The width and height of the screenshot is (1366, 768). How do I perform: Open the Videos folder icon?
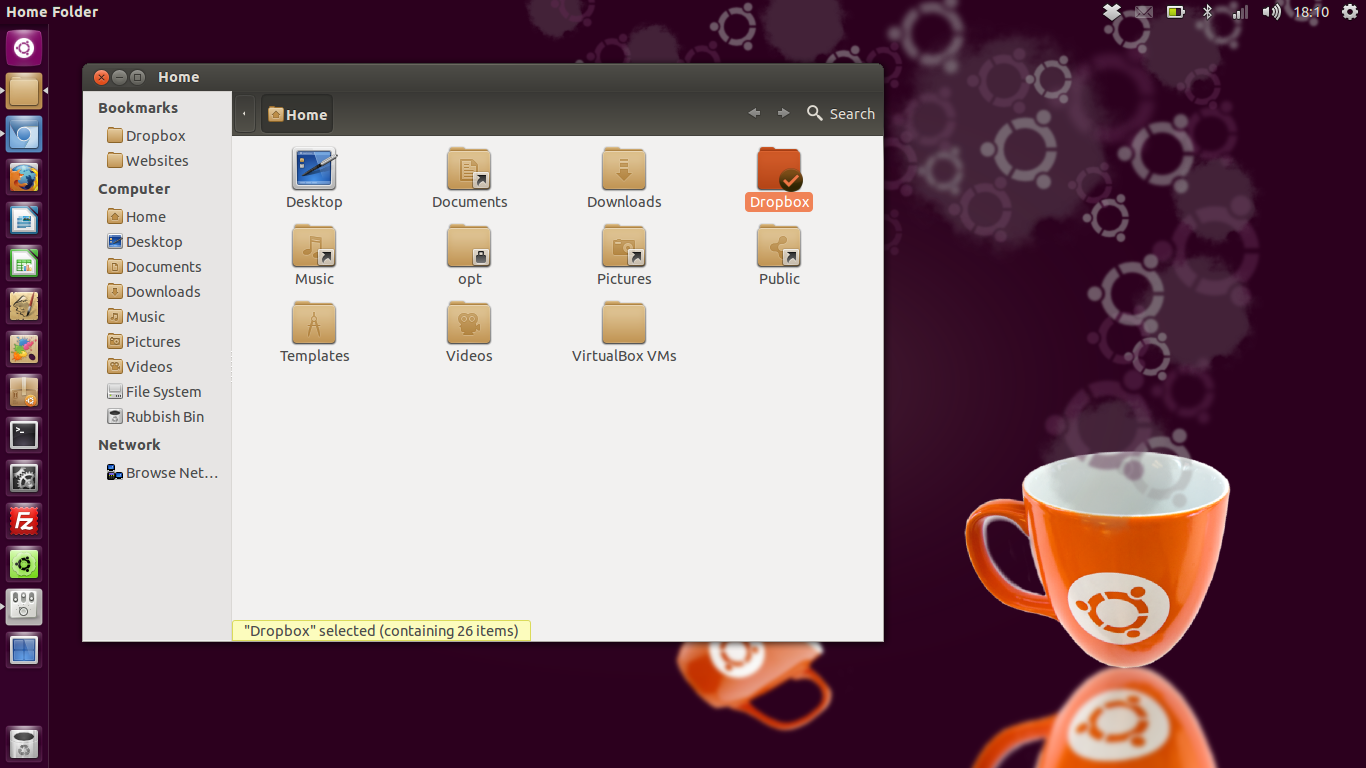pyautogui.click(x=469, y=324)
